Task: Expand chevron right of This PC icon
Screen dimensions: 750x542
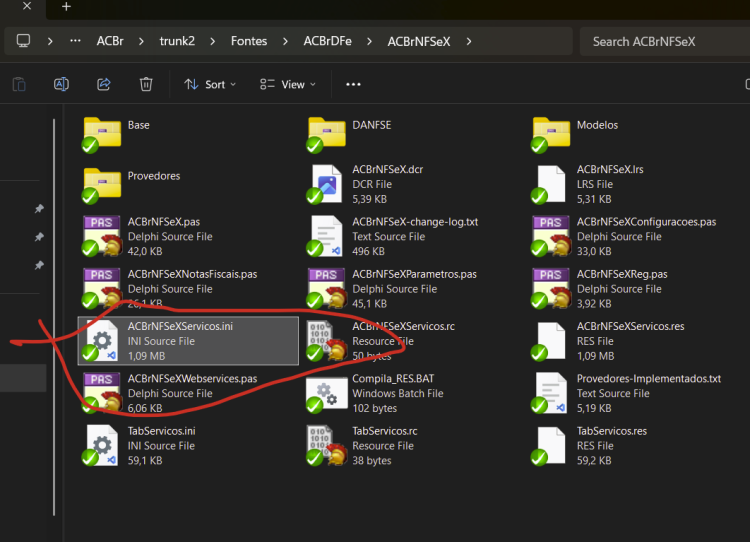Action: tap(50, 42)
